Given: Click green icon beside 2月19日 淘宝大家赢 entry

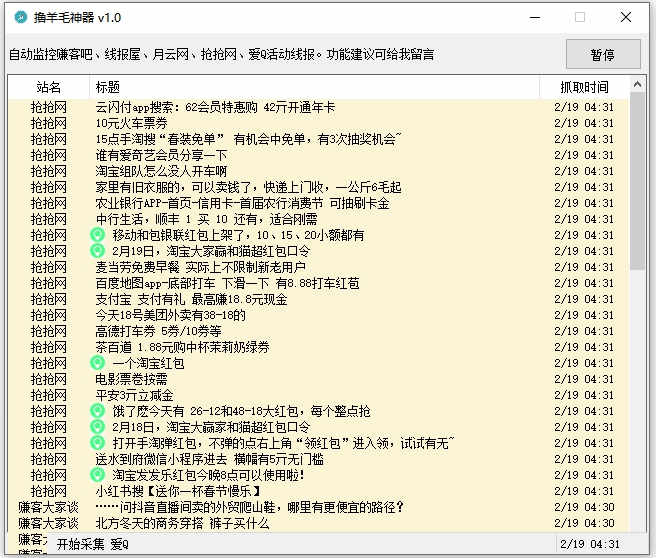Looking at the screenshot, I should tap(97, 251).
